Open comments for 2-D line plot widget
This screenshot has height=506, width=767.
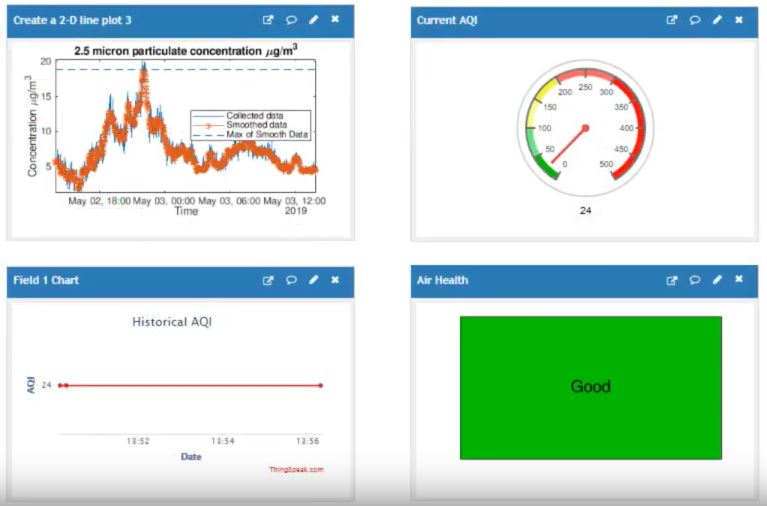pyautogui.click(x=291, y=19)
